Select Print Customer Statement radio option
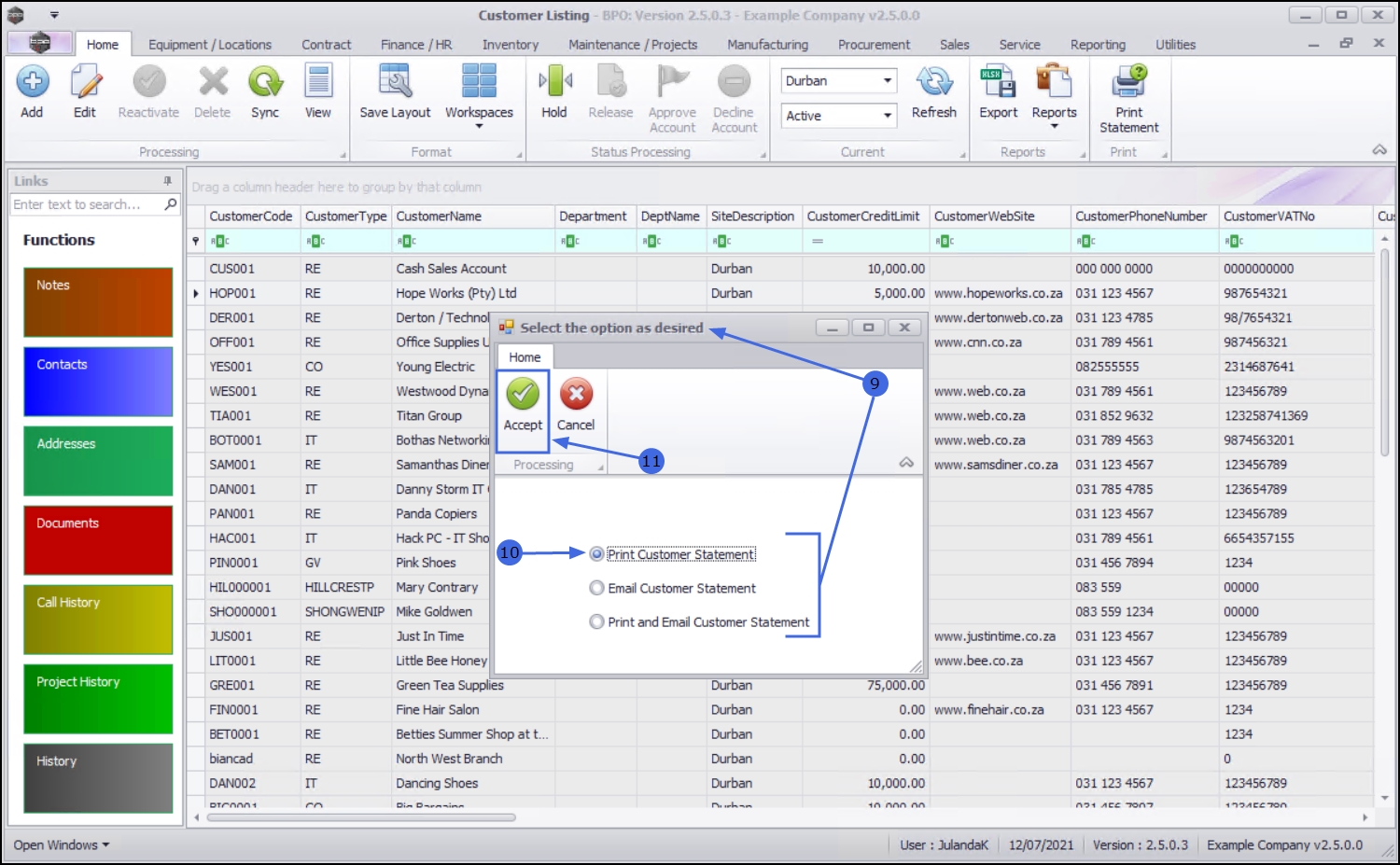This screenshot has height=865, width=1400. (597, 554)
